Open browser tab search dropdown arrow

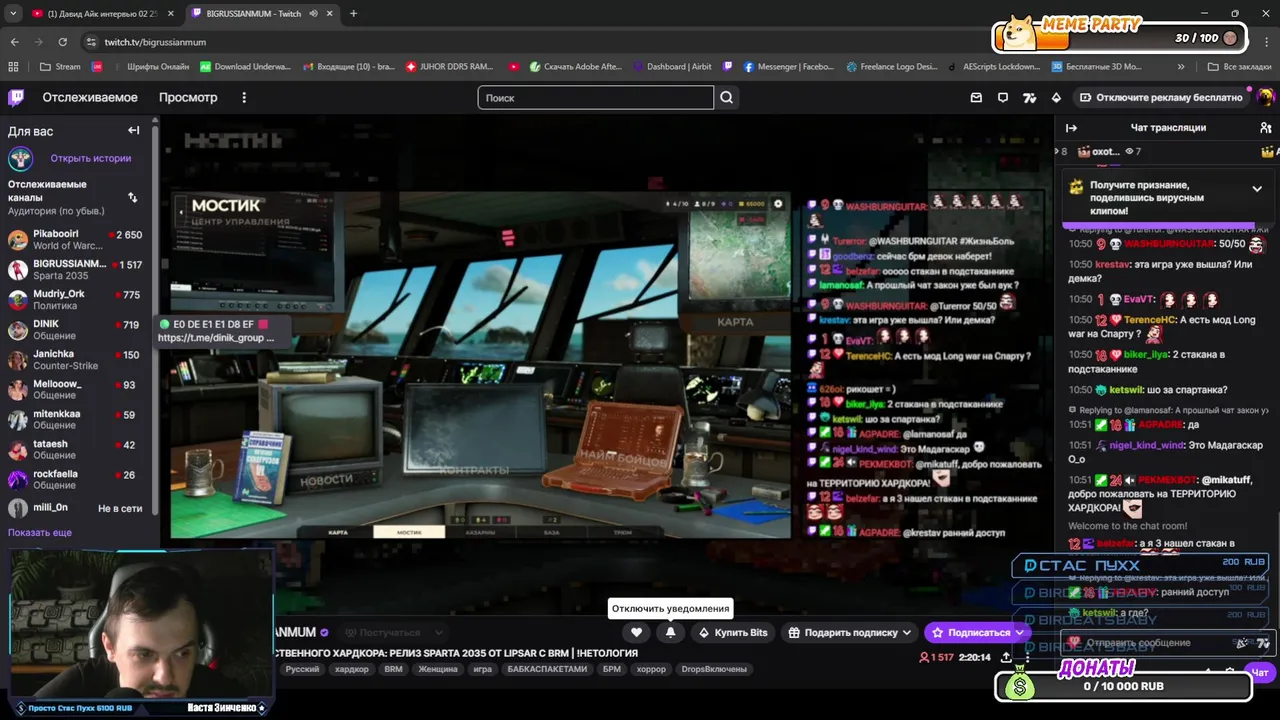pyautogui.click(x=13, y=13)
